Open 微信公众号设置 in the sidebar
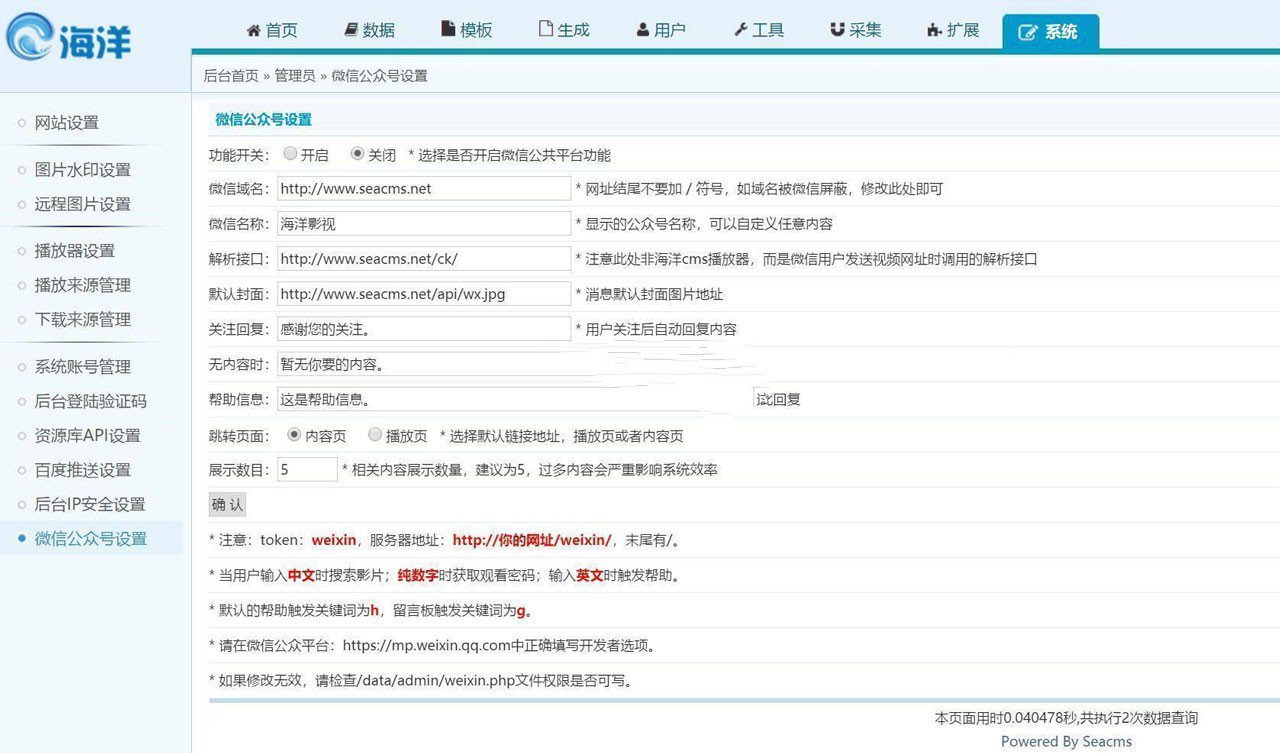1280x753 pixels. pyautogui.click(x=91, y=538)
